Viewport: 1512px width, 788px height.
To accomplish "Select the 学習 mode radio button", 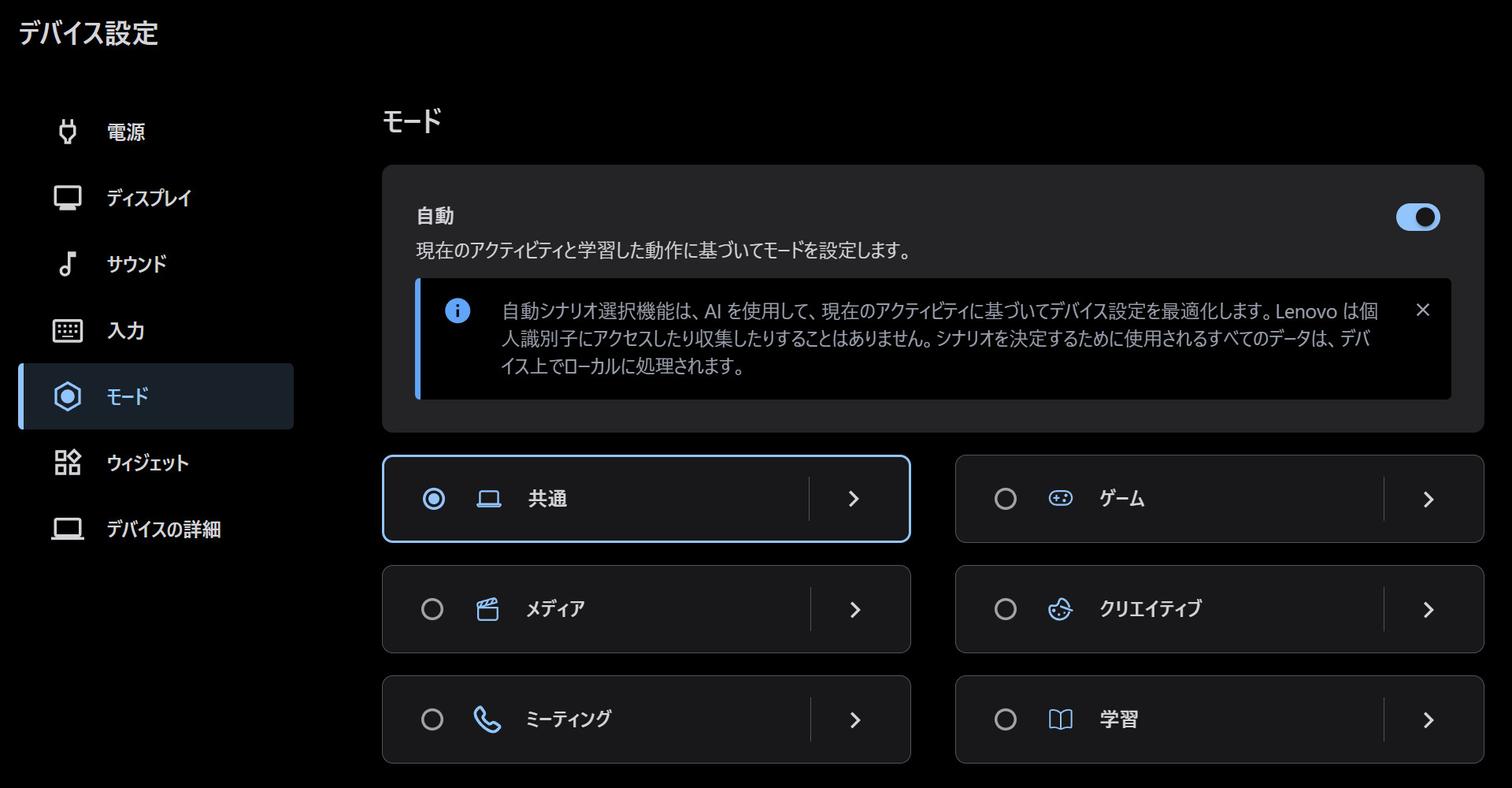I will 1005,719.
